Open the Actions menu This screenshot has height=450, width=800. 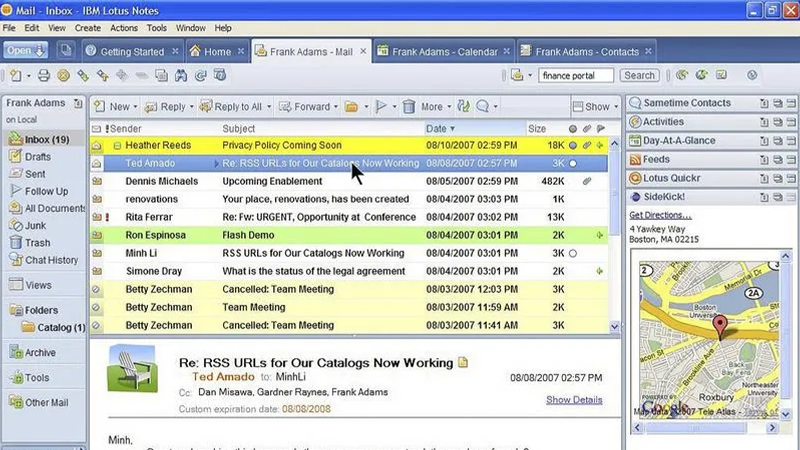[x=123, y=28]
